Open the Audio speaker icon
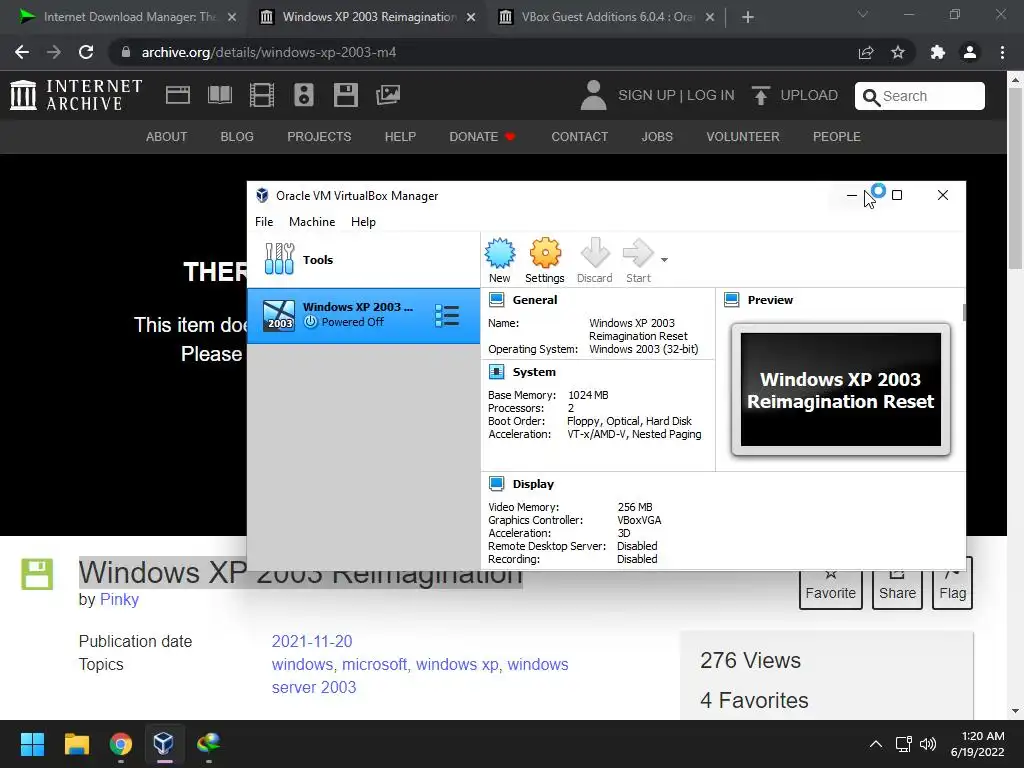This screenshot has width=1024, height=768. point(304,95)
